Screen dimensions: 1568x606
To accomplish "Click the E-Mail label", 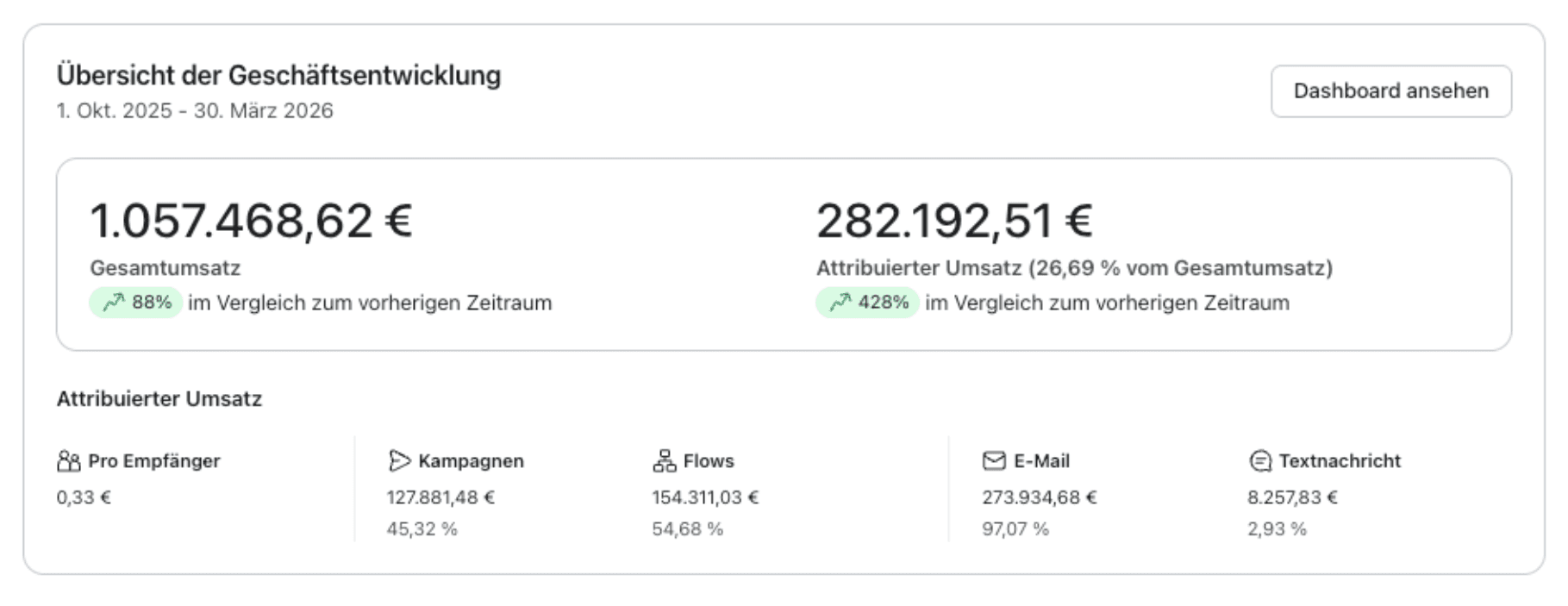I will [x=1041, y=461].
